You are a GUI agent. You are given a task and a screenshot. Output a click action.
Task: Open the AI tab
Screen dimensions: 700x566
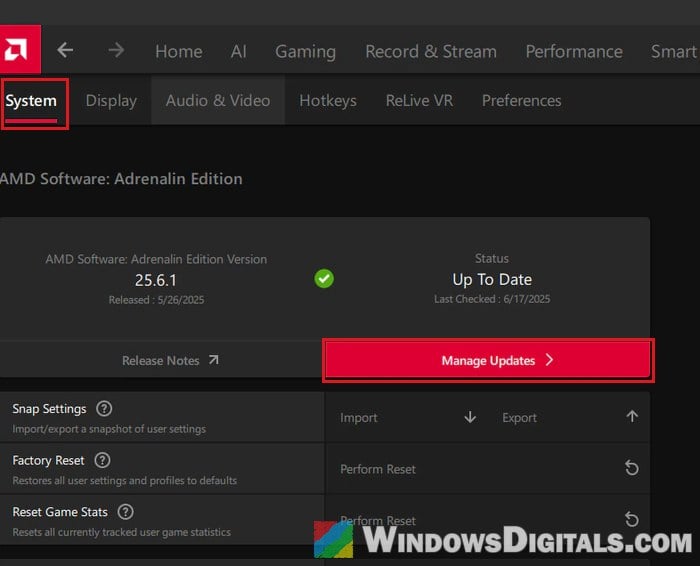click(x=238, y=51)
